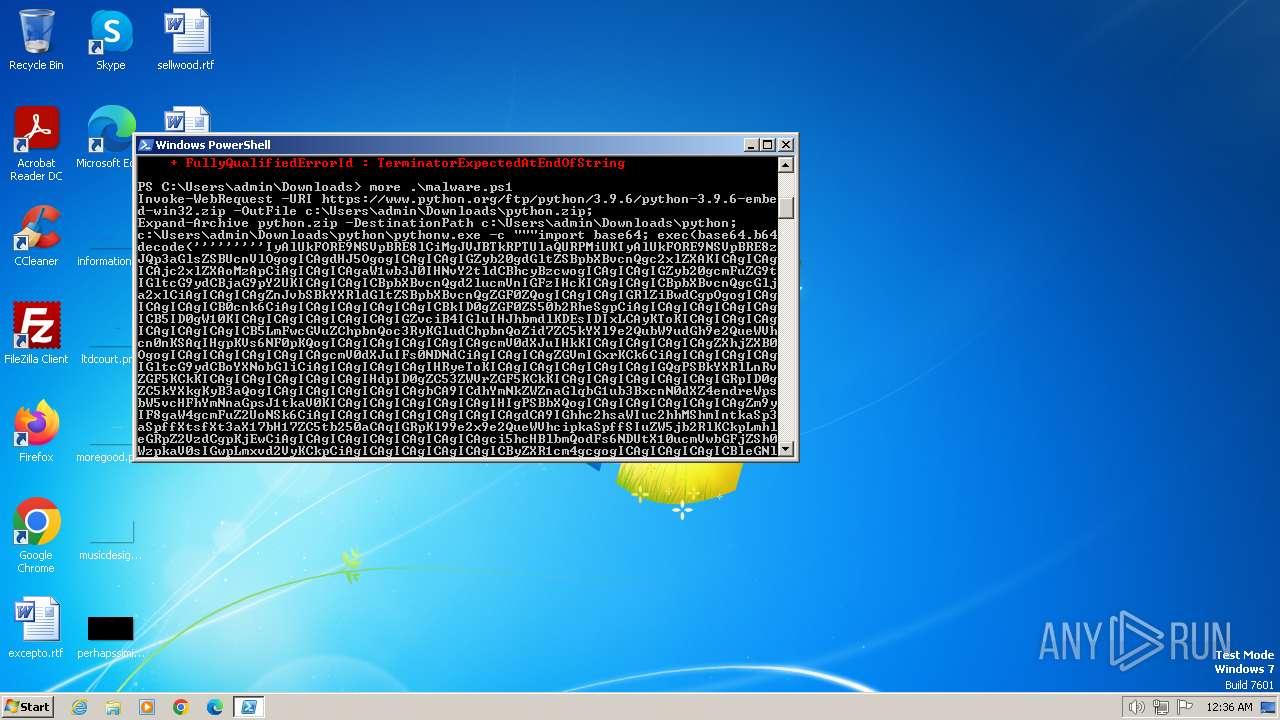Launch the Google Chrome desktop shortcut
Viewport: 1280px width, 720px height.
36,536
